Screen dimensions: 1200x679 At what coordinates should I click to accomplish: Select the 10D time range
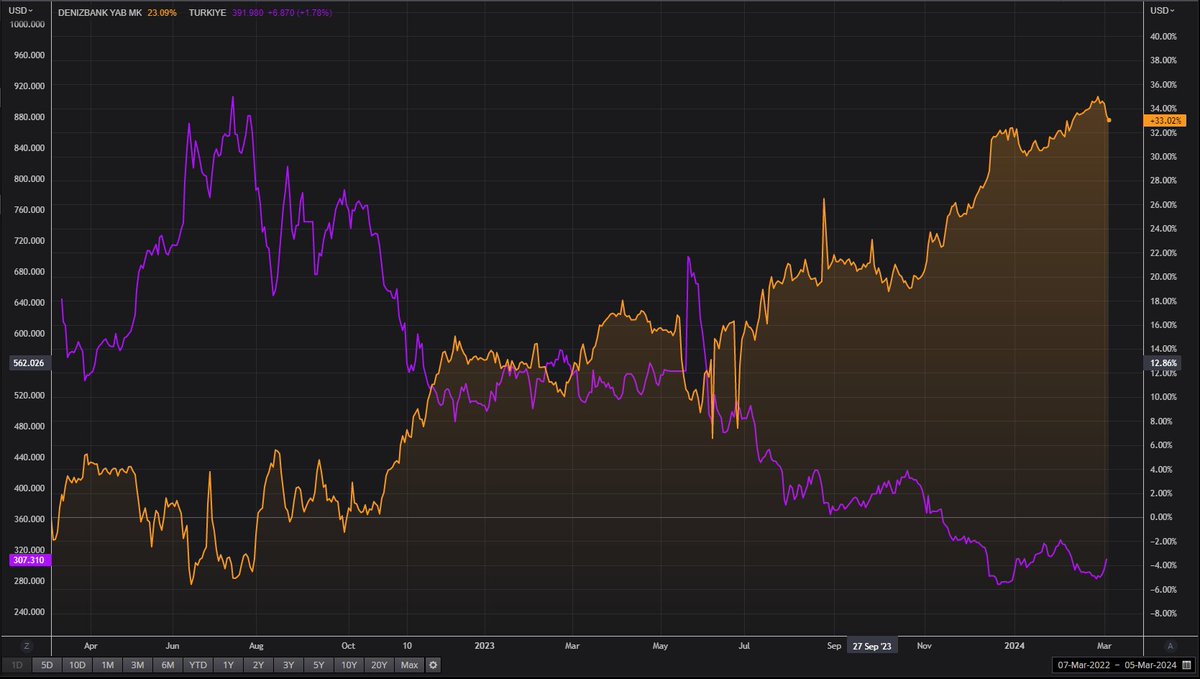pos(78,665)
